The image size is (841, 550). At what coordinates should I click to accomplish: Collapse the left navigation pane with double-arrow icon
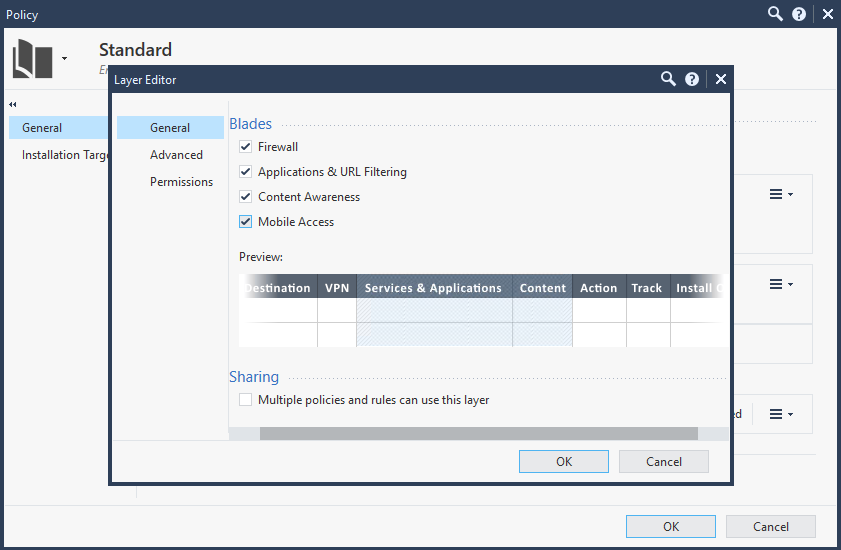coord(13,104)
